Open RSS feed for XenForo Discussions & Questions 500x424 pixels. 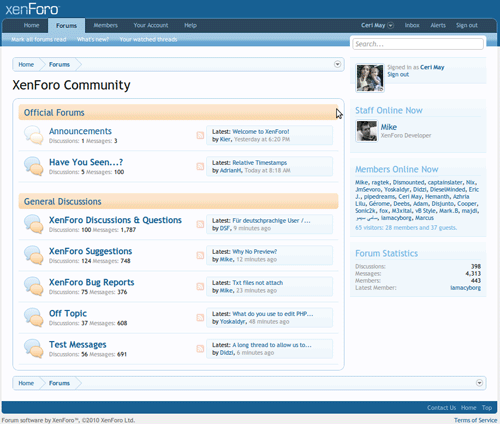click(x=200, y=224)
